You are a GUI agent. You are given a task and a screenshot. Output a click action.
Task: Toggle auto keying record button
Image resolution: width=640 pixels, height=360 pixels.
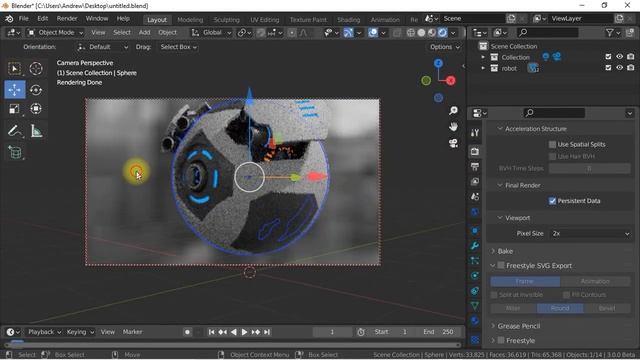(187, 332)
